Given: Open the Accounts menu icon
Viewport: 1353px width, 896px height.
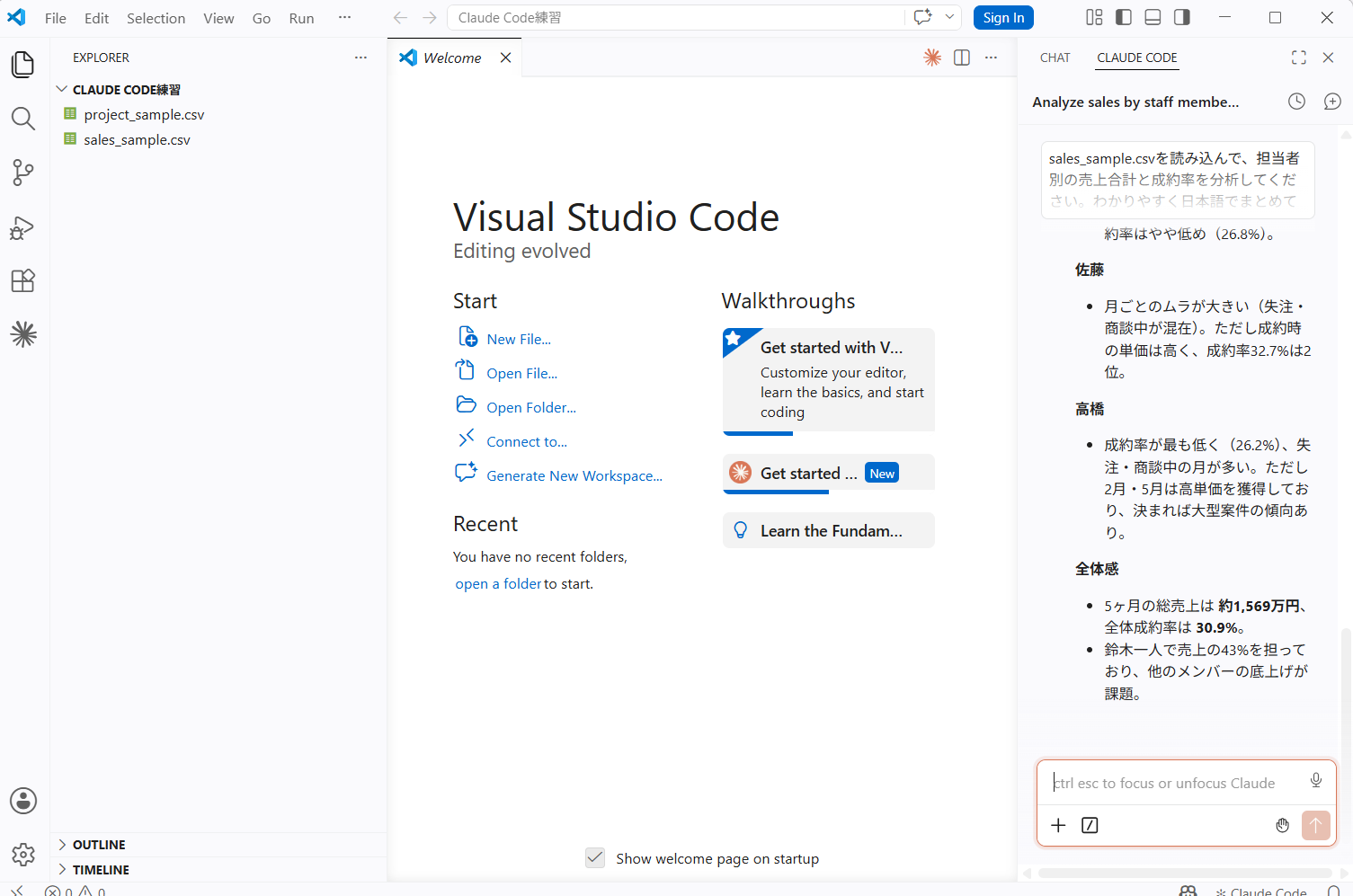Looking at the screenshot, I should coord(23,801).
